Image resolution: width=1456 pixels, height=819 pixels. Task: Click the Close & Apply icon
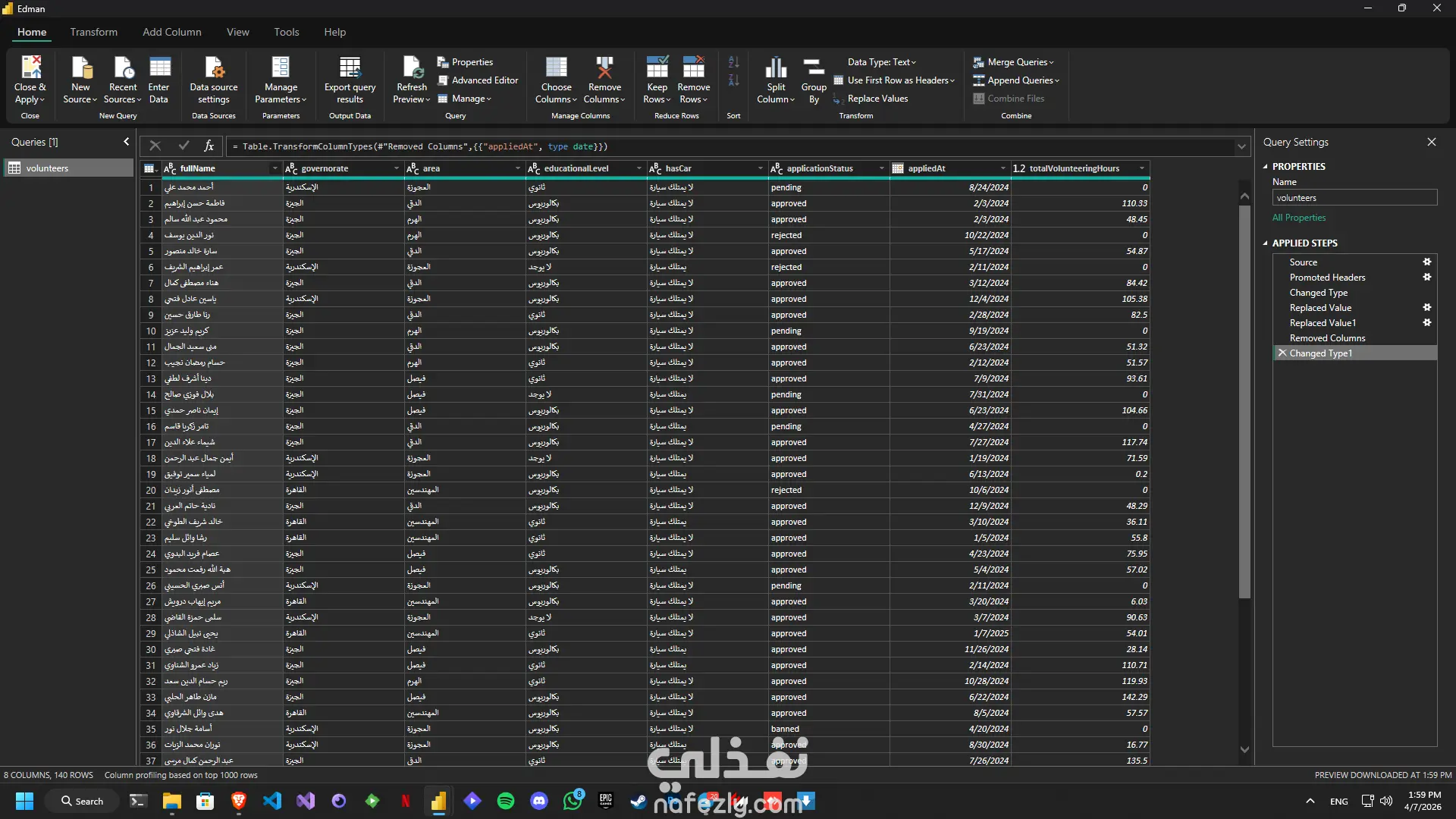tap(30, 68)
